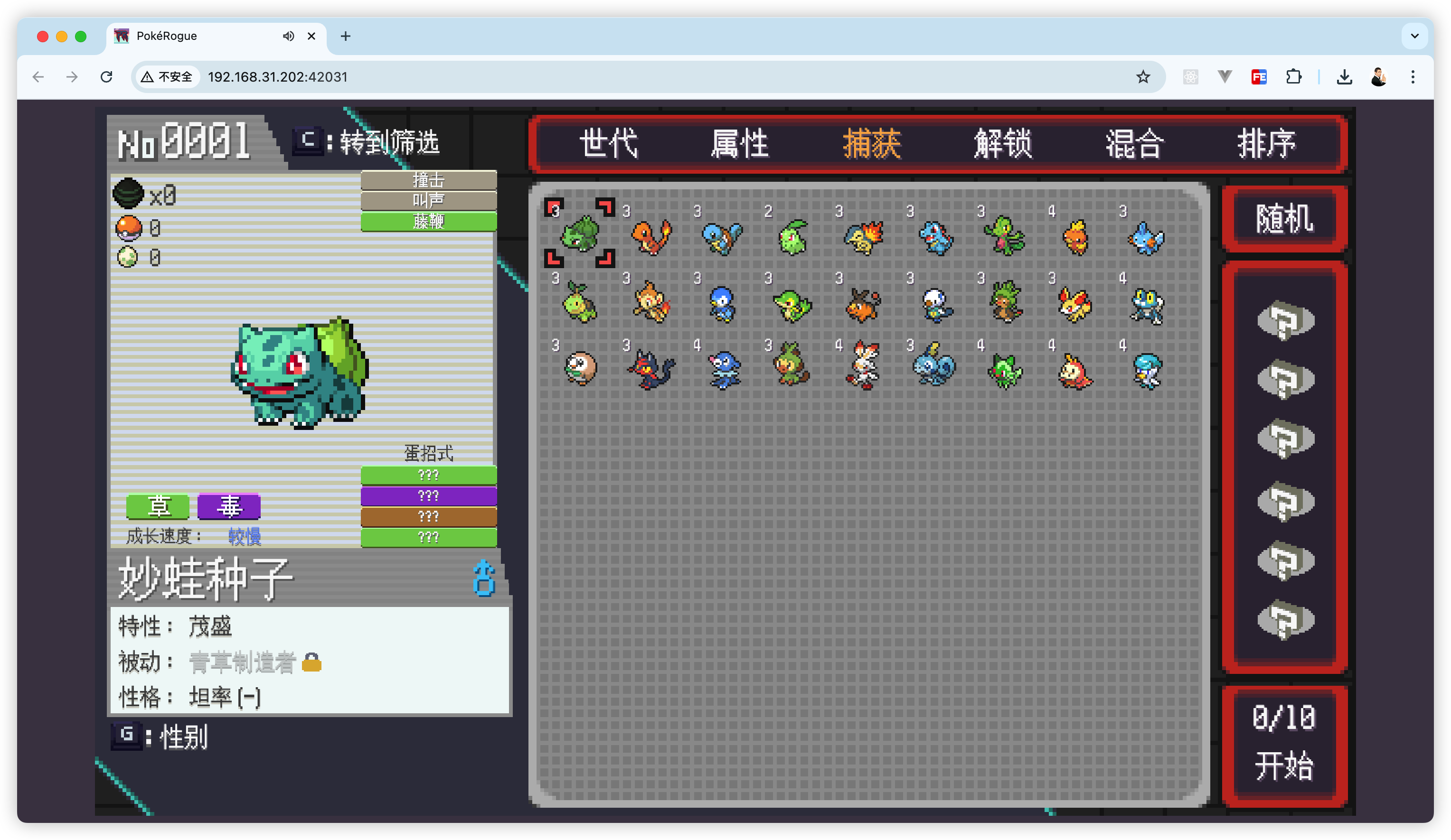Open the highlighted 捕获 filter tab
This screenshot has width=1451, height=840.
(x=871, y=143)
